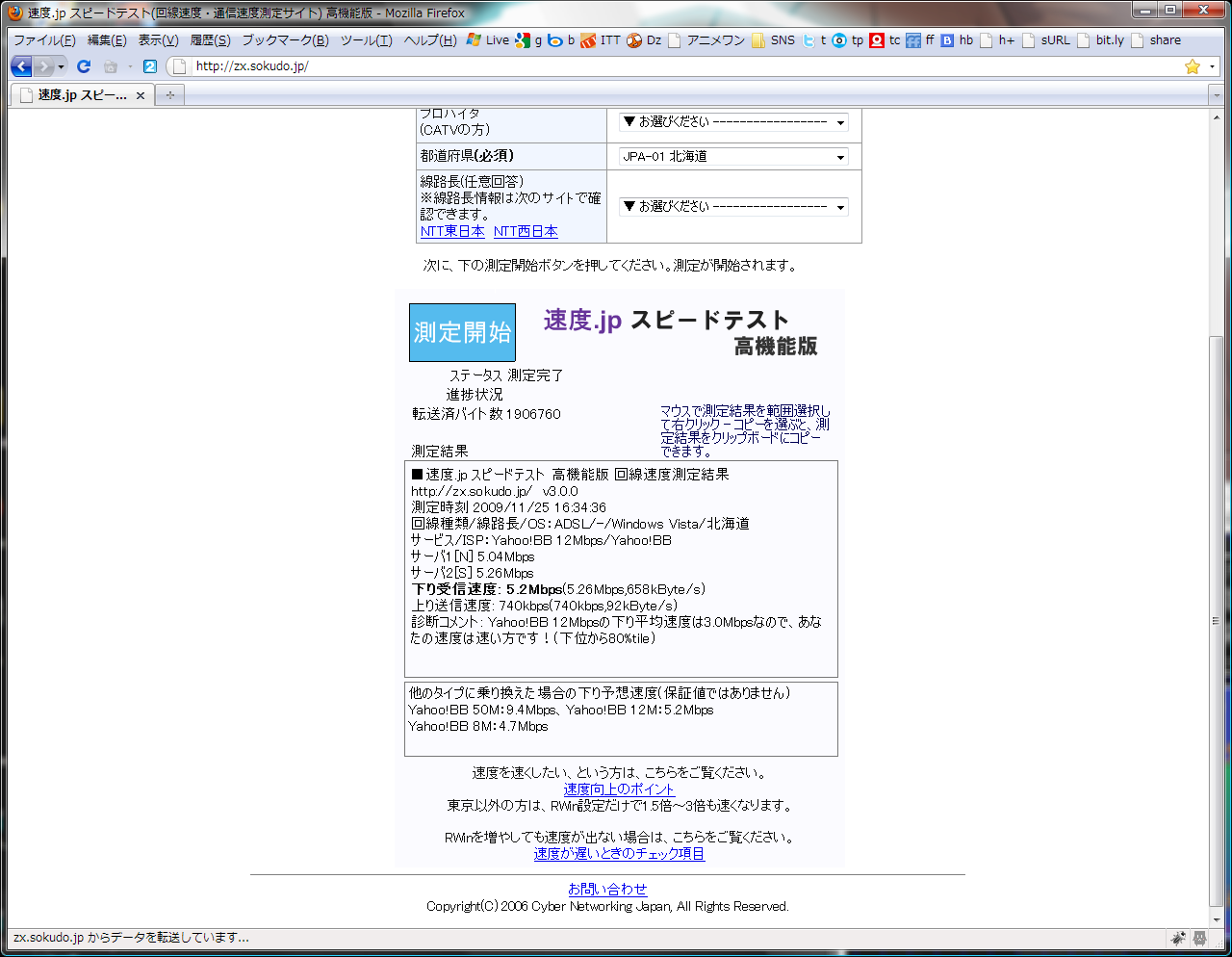This screenshot has width=1232, height=957.
Task: Click the blue square toolbar icon beside home
Action: coord(149,66)
